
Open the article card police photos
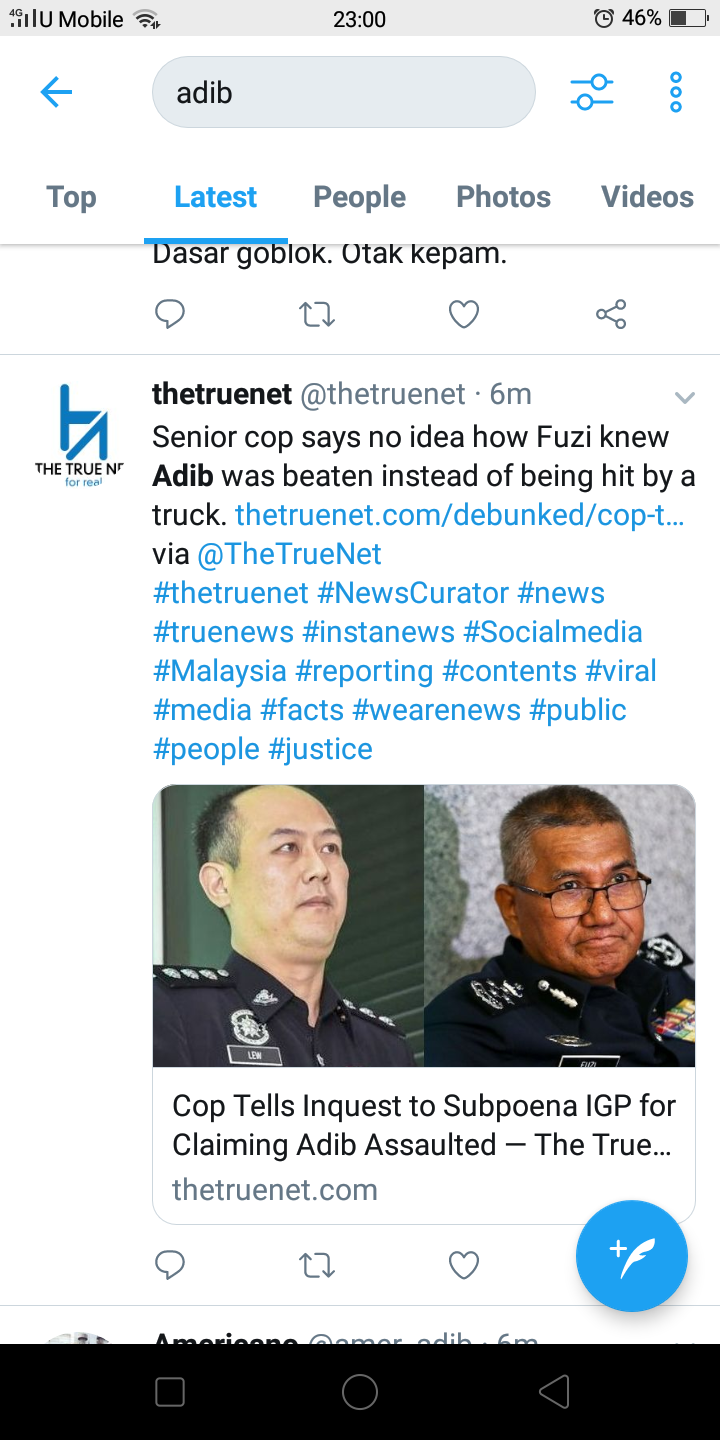click(424, 926)
